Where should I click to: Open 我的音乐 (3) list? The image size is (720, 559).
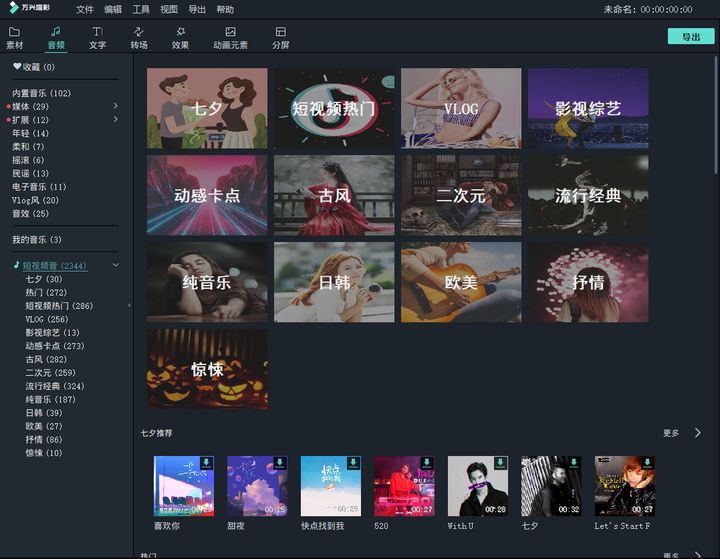[37, 239]
